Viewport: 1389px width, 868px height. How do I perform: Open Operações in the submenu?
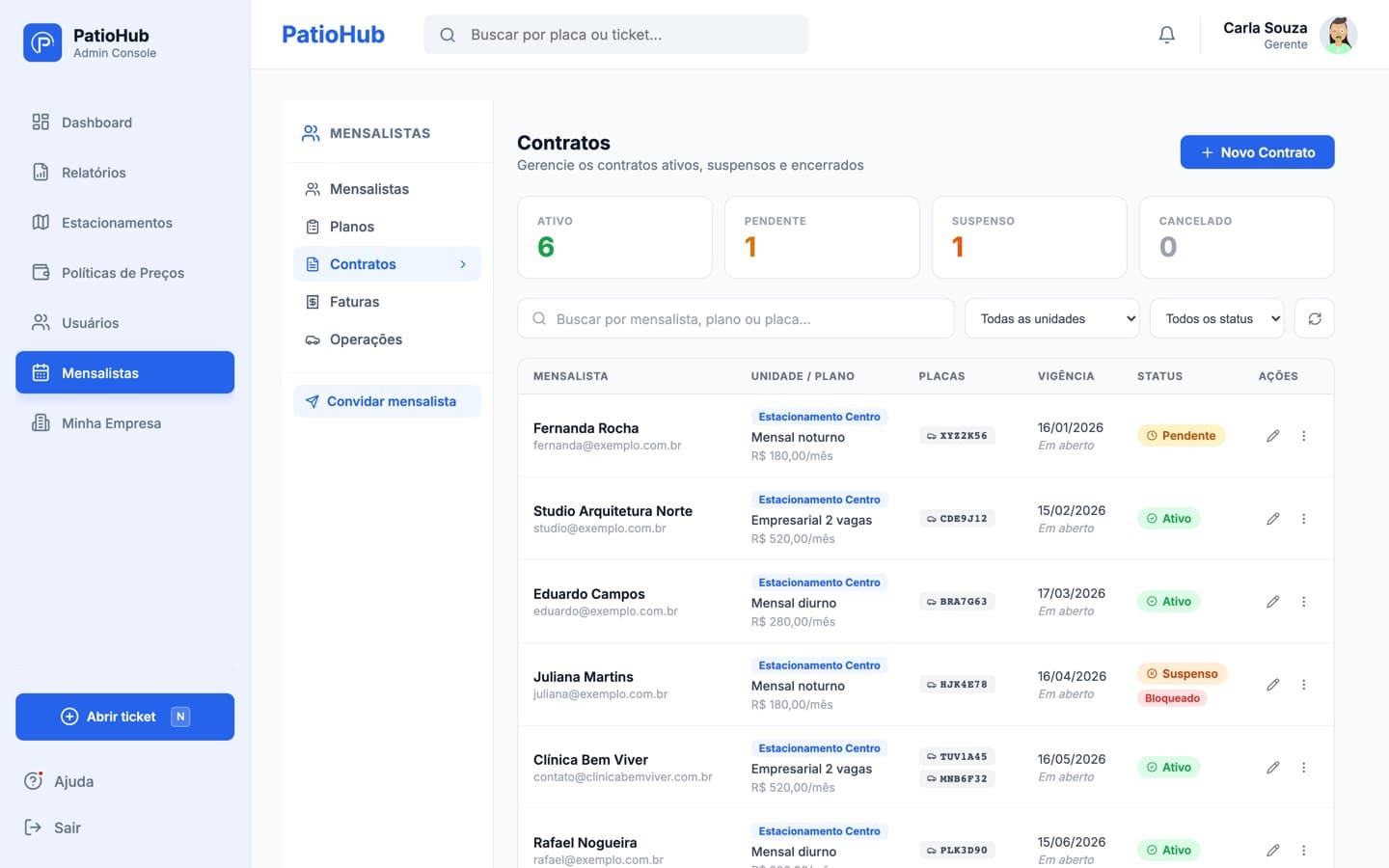pyautogui.click(x=387, y=339)
